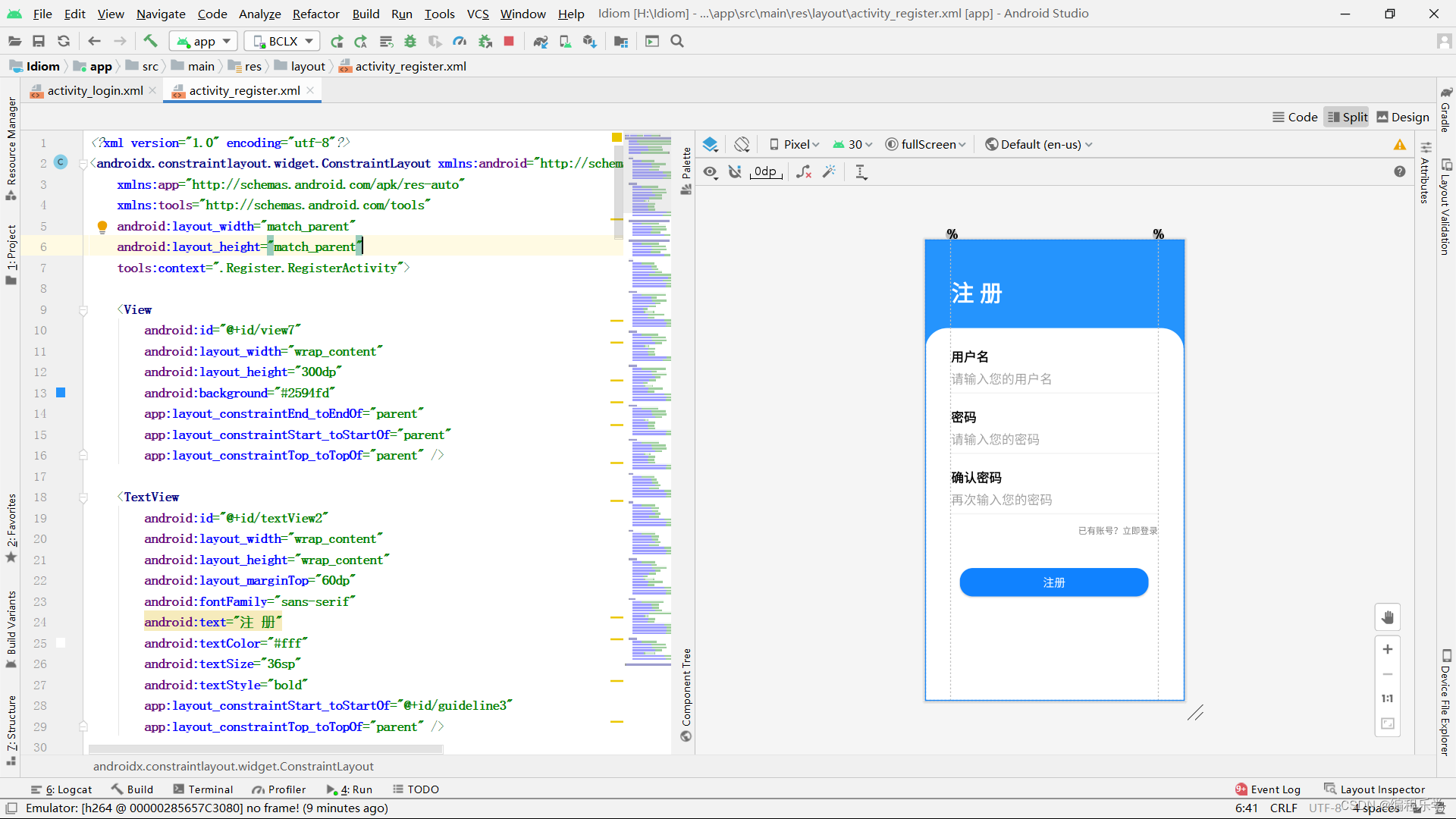Click the Save All floppy icon

[x=39, y=41]
